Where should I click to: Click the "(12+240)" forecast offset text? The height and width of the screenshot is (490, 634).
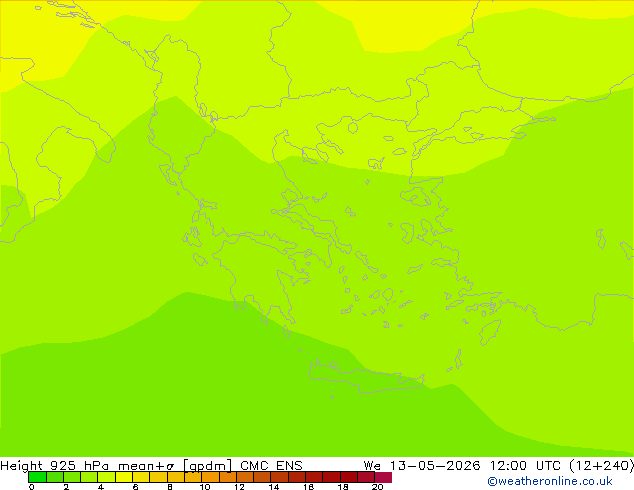601,465
